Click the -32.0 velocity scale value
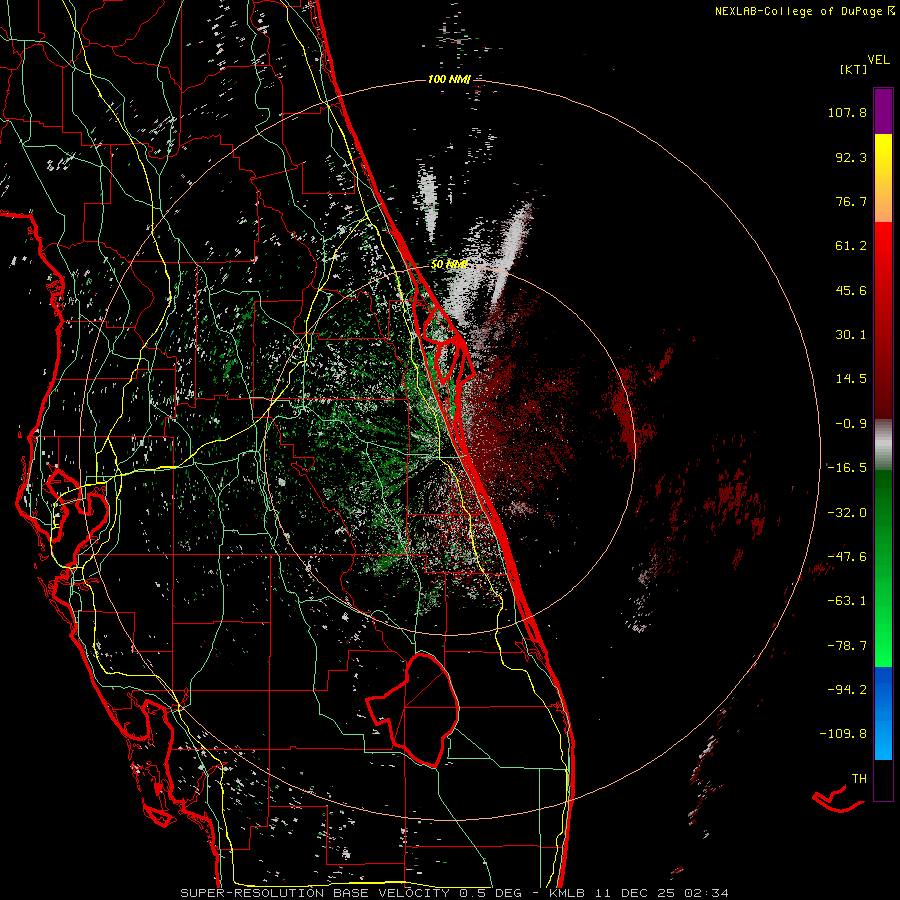The height and width of the screenshot is (900, 900). click(x=847, y=513)
